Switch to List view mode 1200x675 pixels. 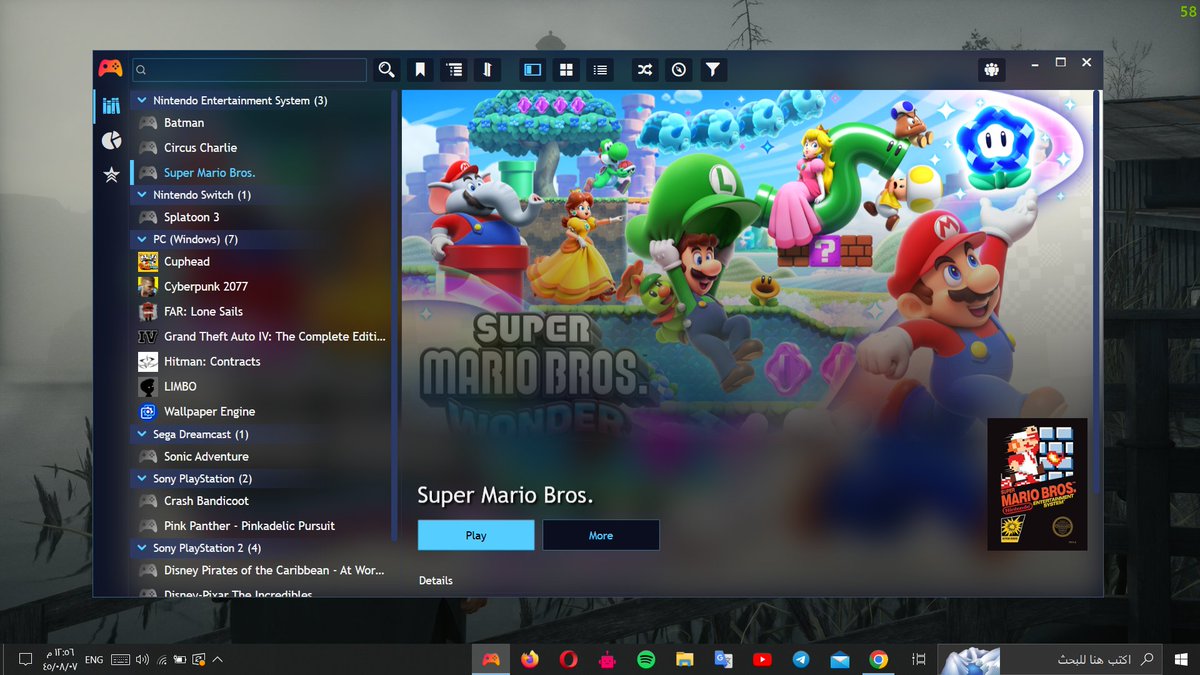(600, 70)
